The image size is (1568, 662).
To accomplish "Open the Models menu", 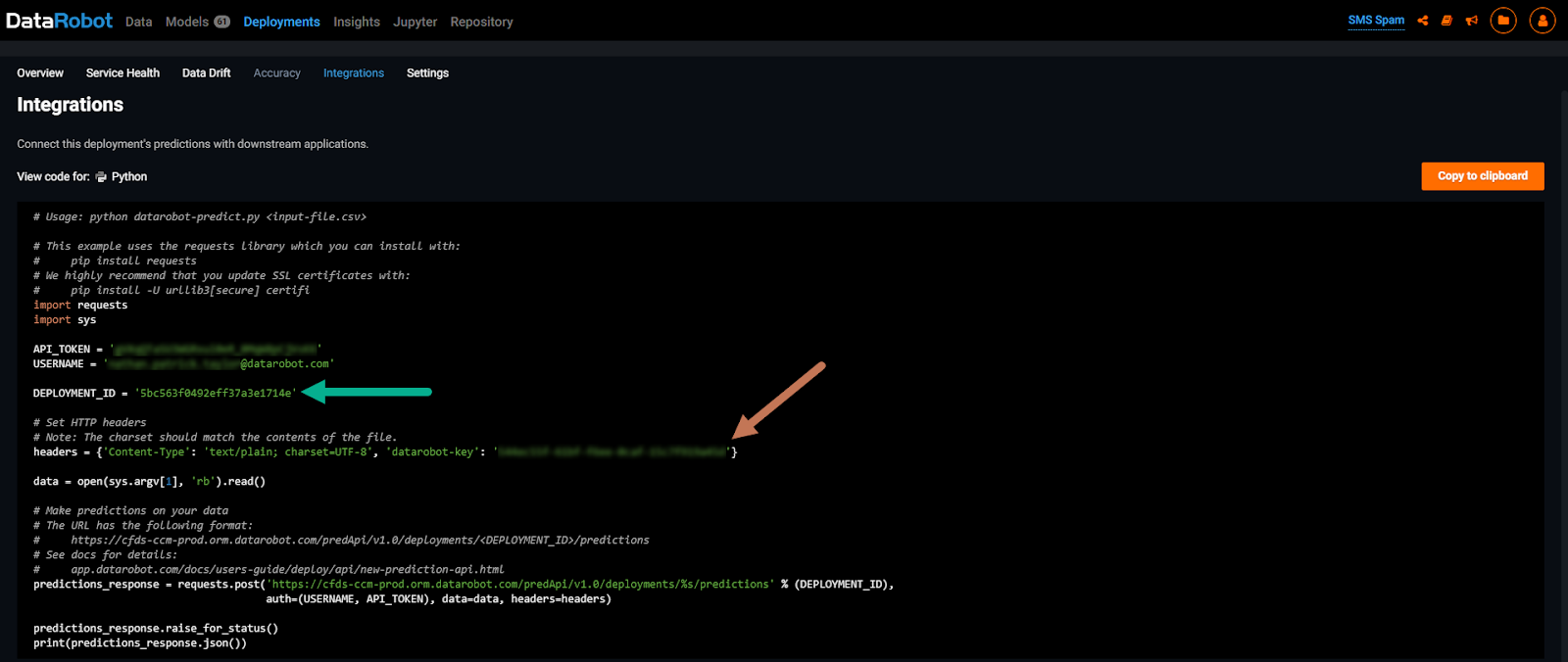I will click(x=187, y=22).
